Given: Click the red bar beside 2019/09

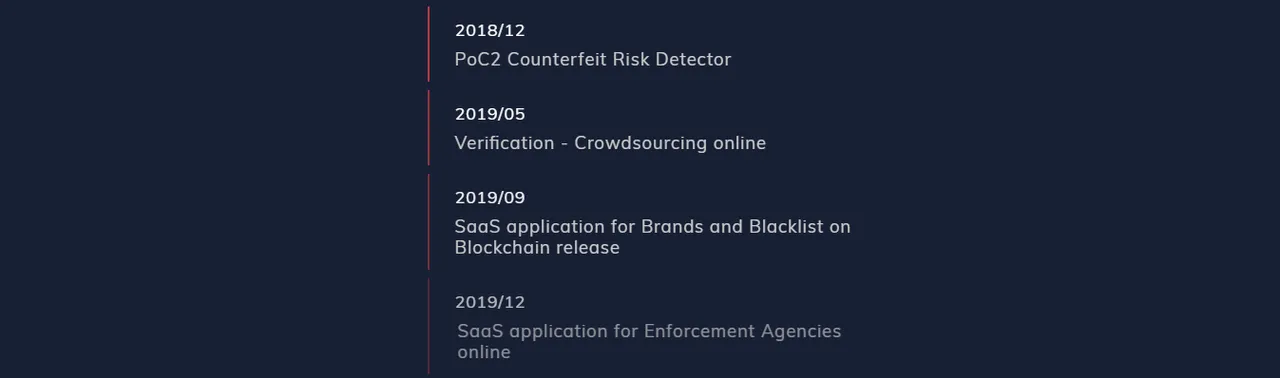Looking at the screenshot, I should (x=429, y=222).
